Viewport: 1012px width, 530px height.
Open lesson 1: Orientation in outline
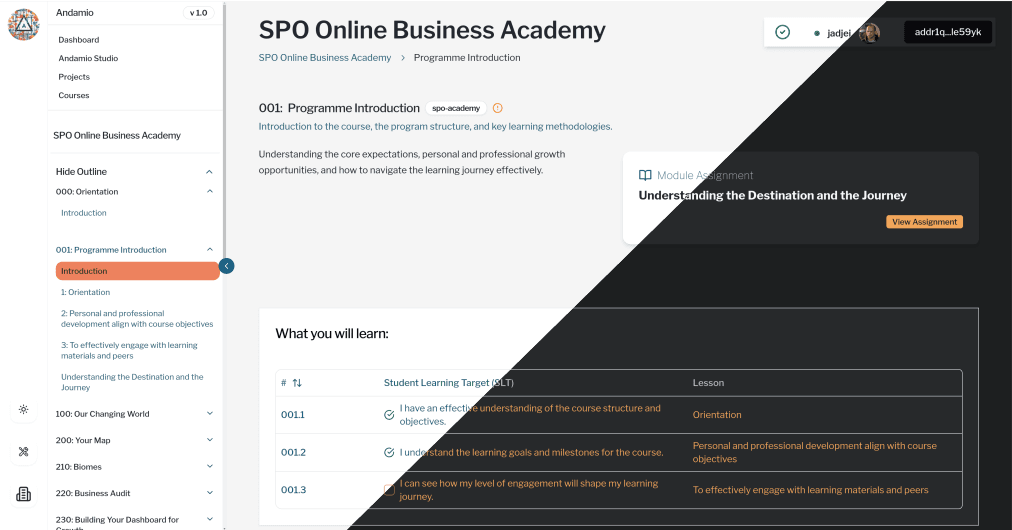(86, 292)
